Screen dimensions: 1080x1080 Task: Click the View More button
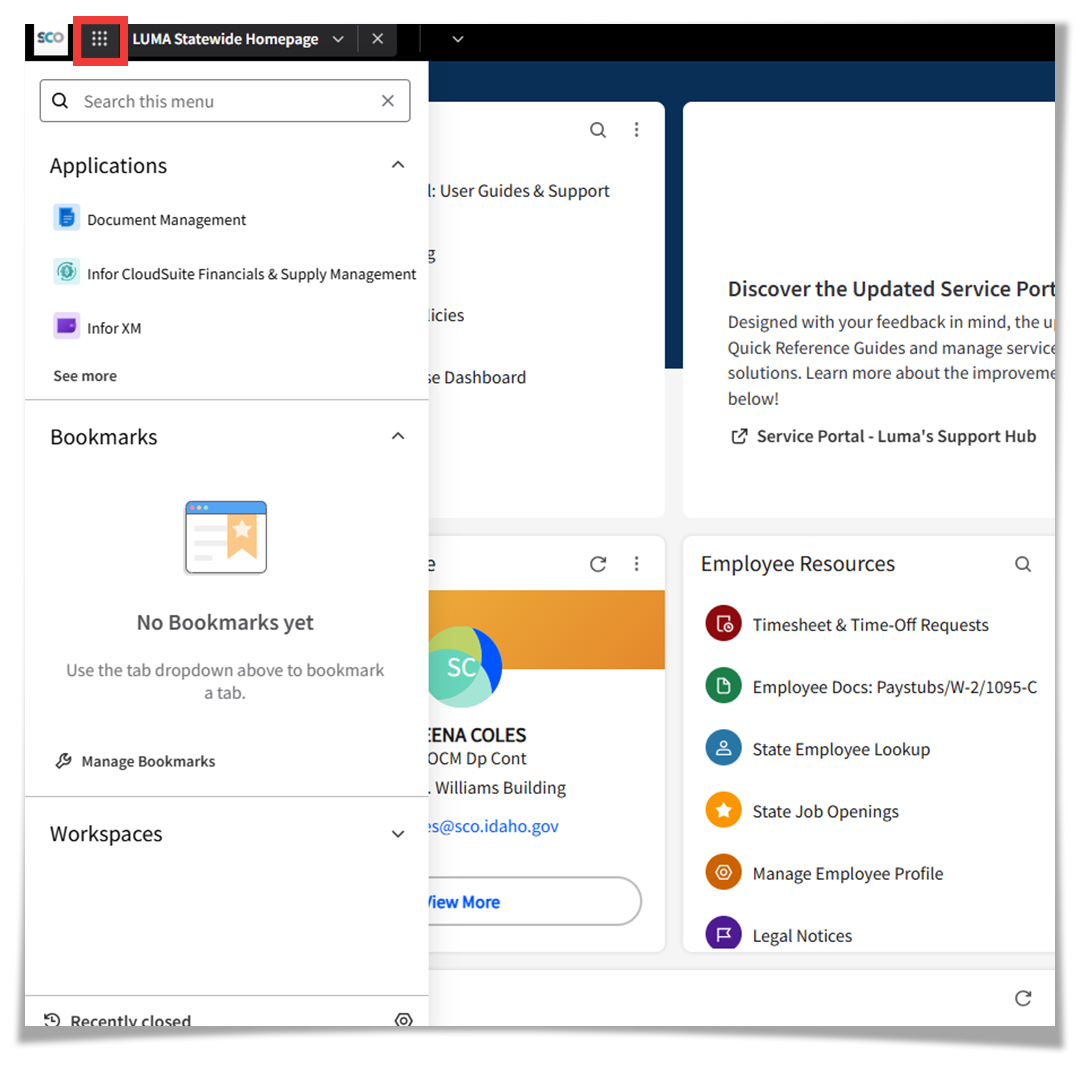(x=534, y=902)
